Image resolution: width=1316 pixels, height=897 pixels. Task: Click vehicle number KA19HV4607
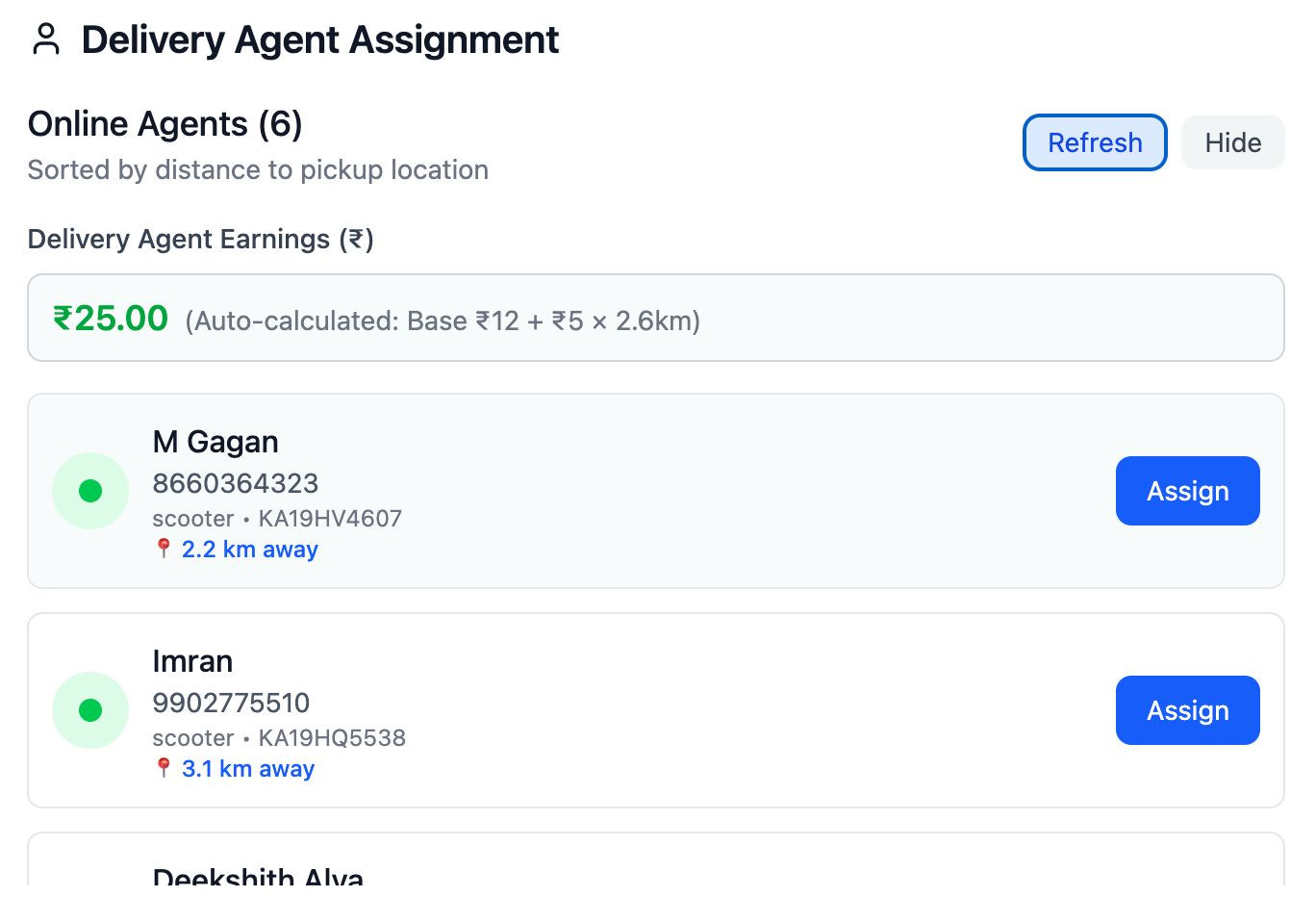(330, 519)
